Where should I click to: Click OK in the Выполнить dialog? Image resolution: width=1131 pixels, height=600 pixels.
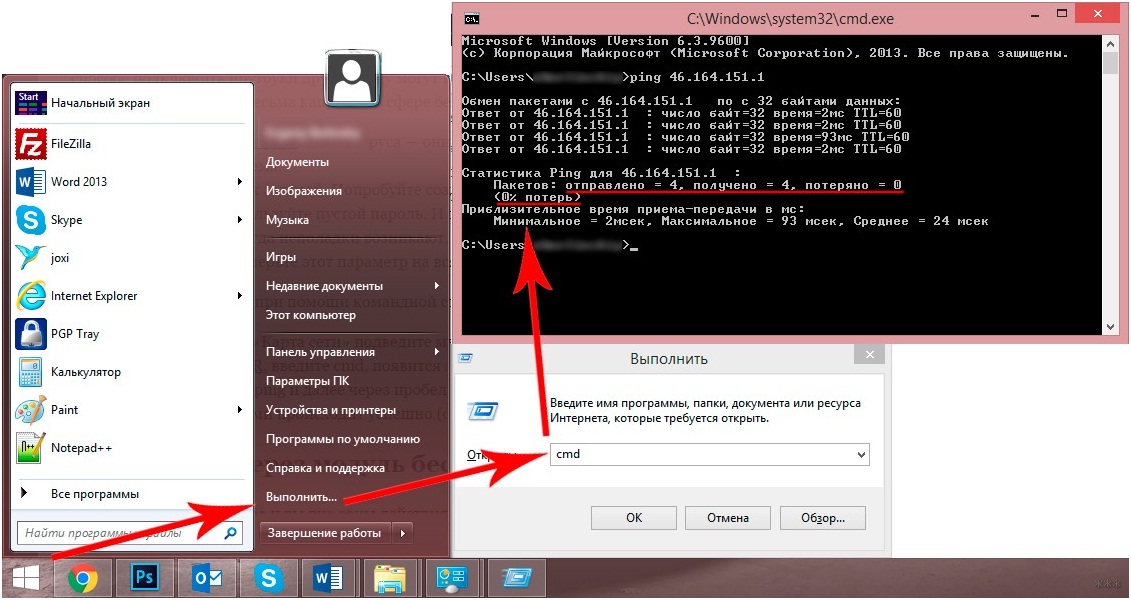coord(634,518)
